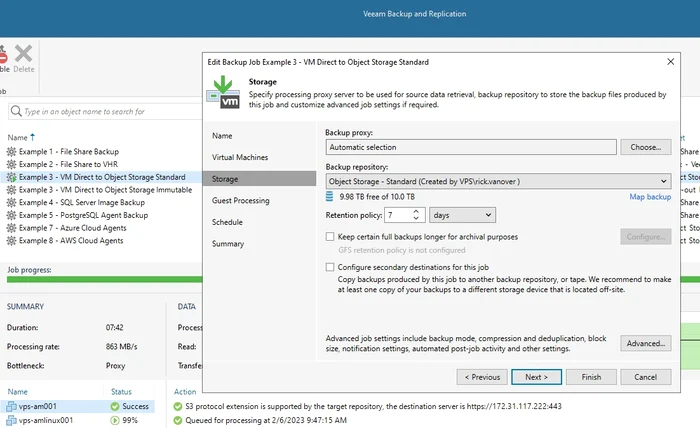Viewport: 700px width, 428px height.
Task: Click the VM icon beside vps-am001
Action: coord(12,406)
